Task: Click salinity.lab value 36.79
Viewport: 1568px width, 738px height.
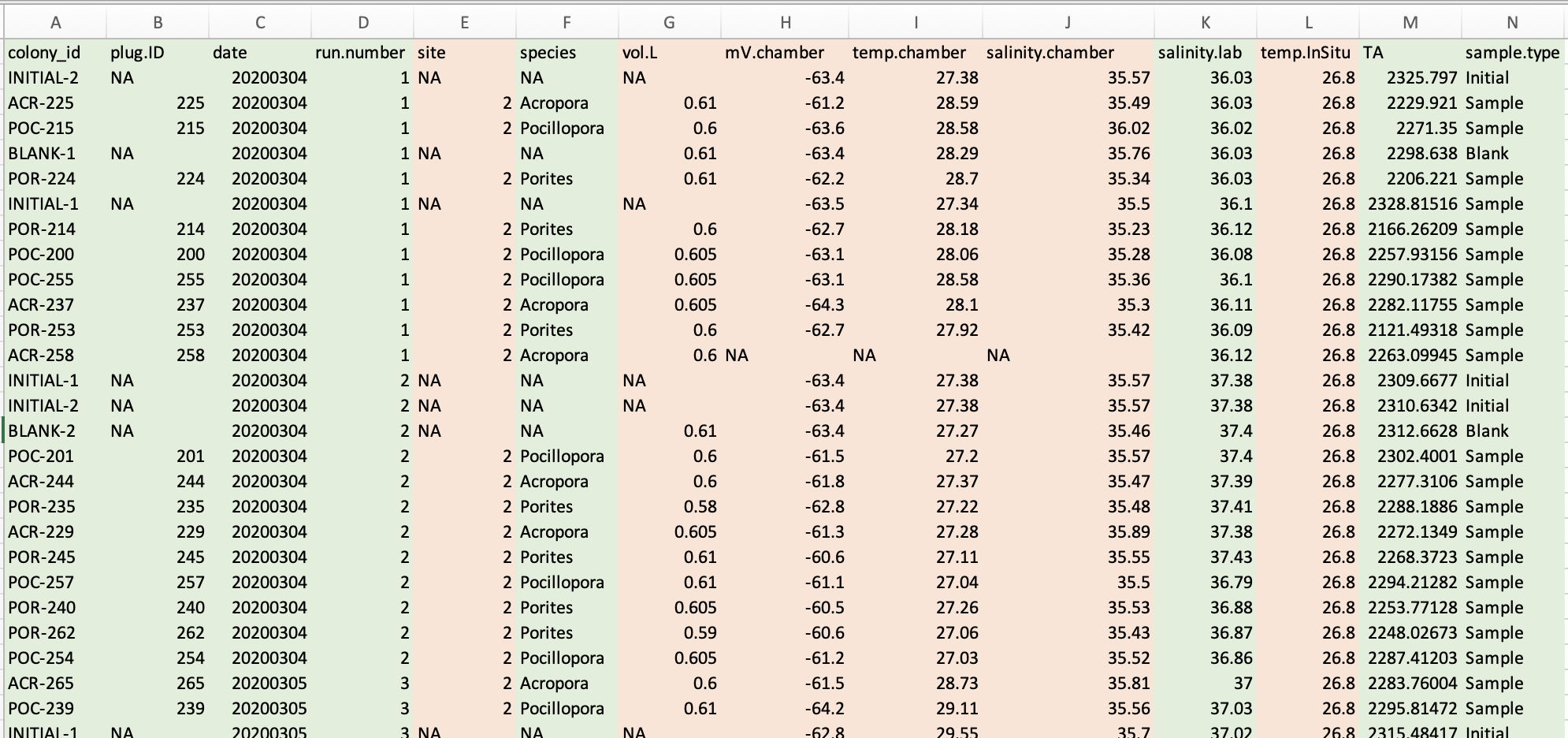Action: point(1206,583)
